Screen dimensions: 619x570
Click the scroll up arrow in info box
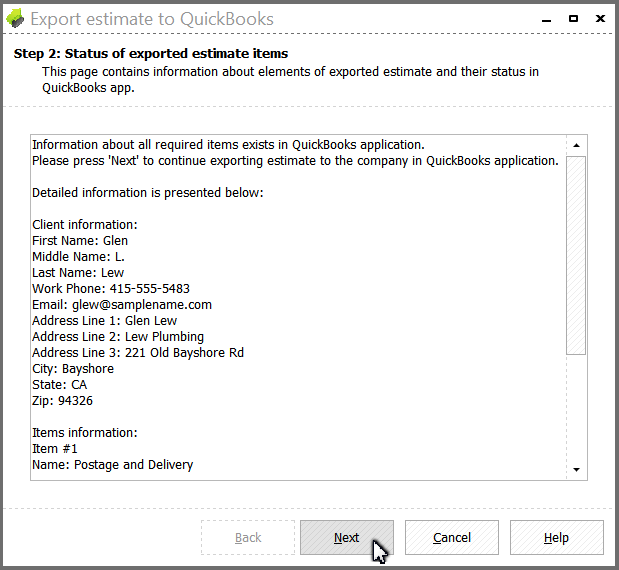click(576, 145)
